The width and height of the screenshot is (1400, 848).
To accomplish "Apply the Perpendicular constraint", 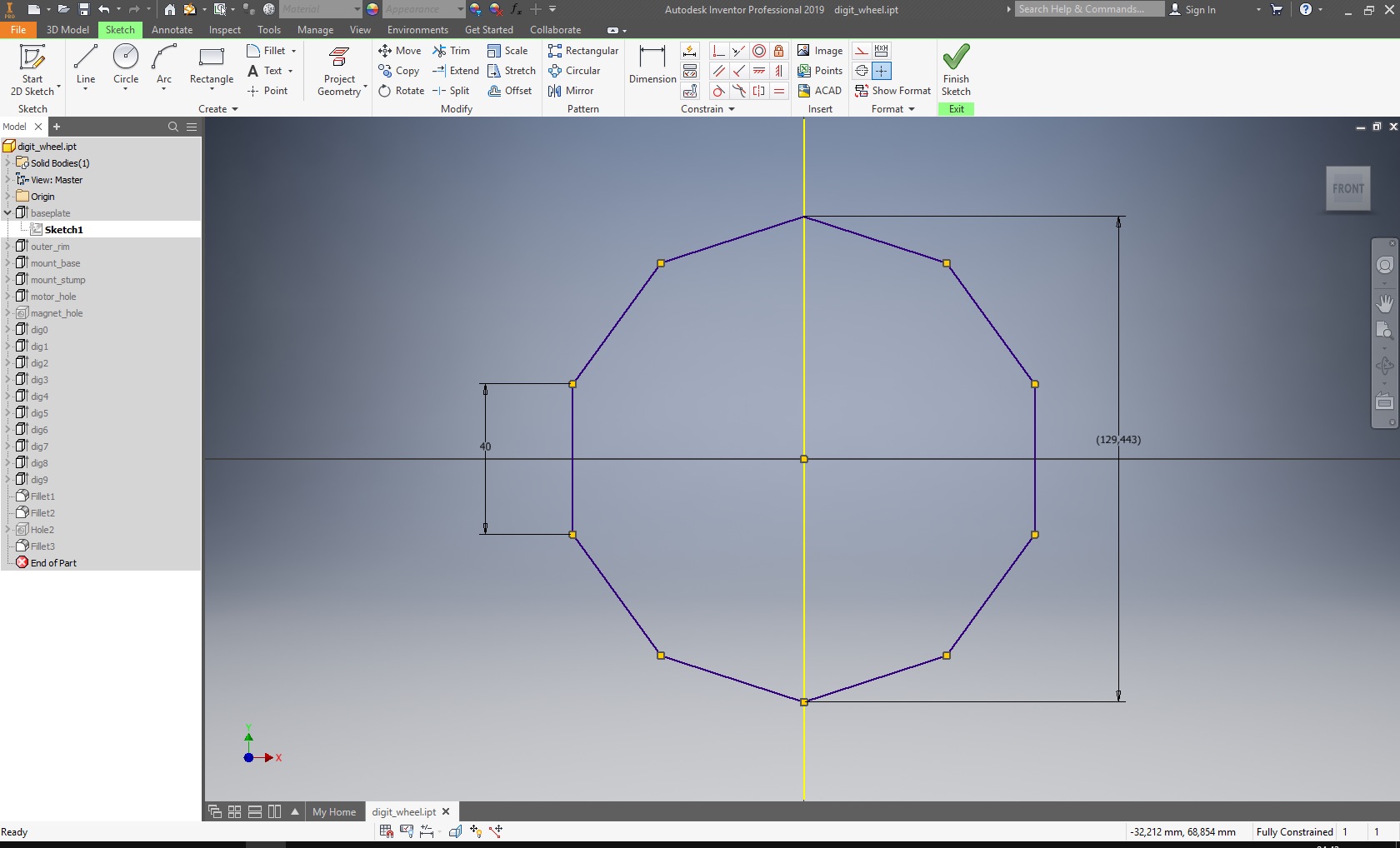I will [x=738, y=71].
